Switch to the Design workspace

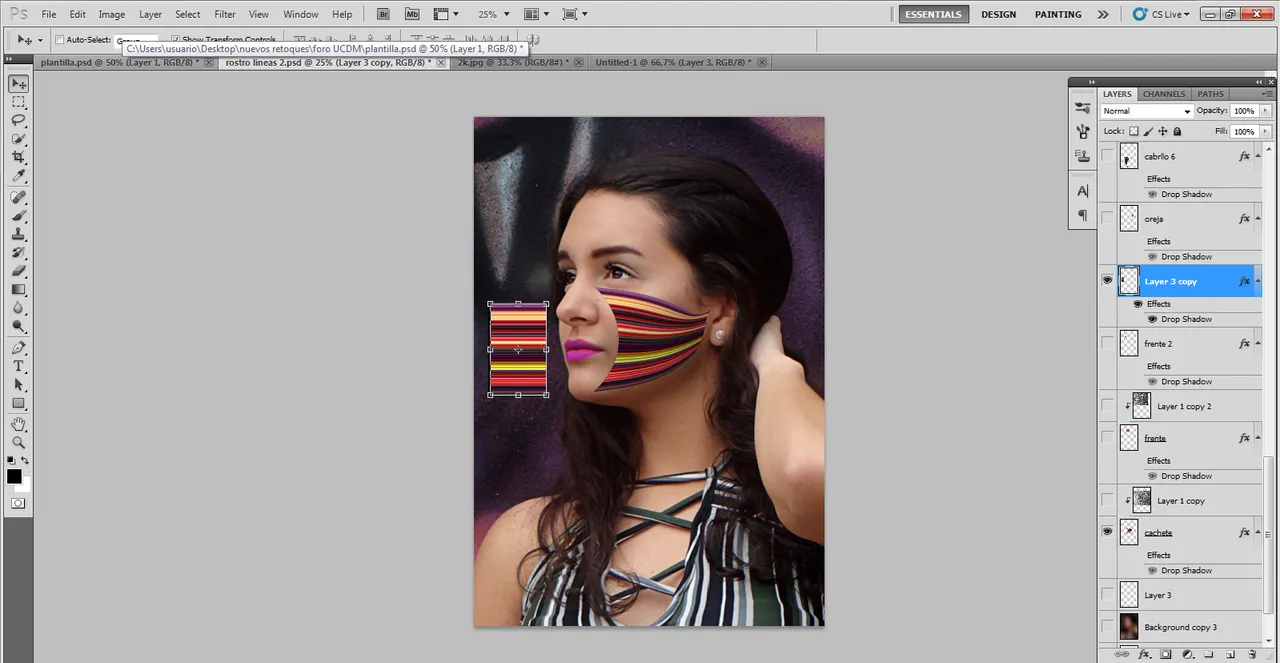(998, 15)
